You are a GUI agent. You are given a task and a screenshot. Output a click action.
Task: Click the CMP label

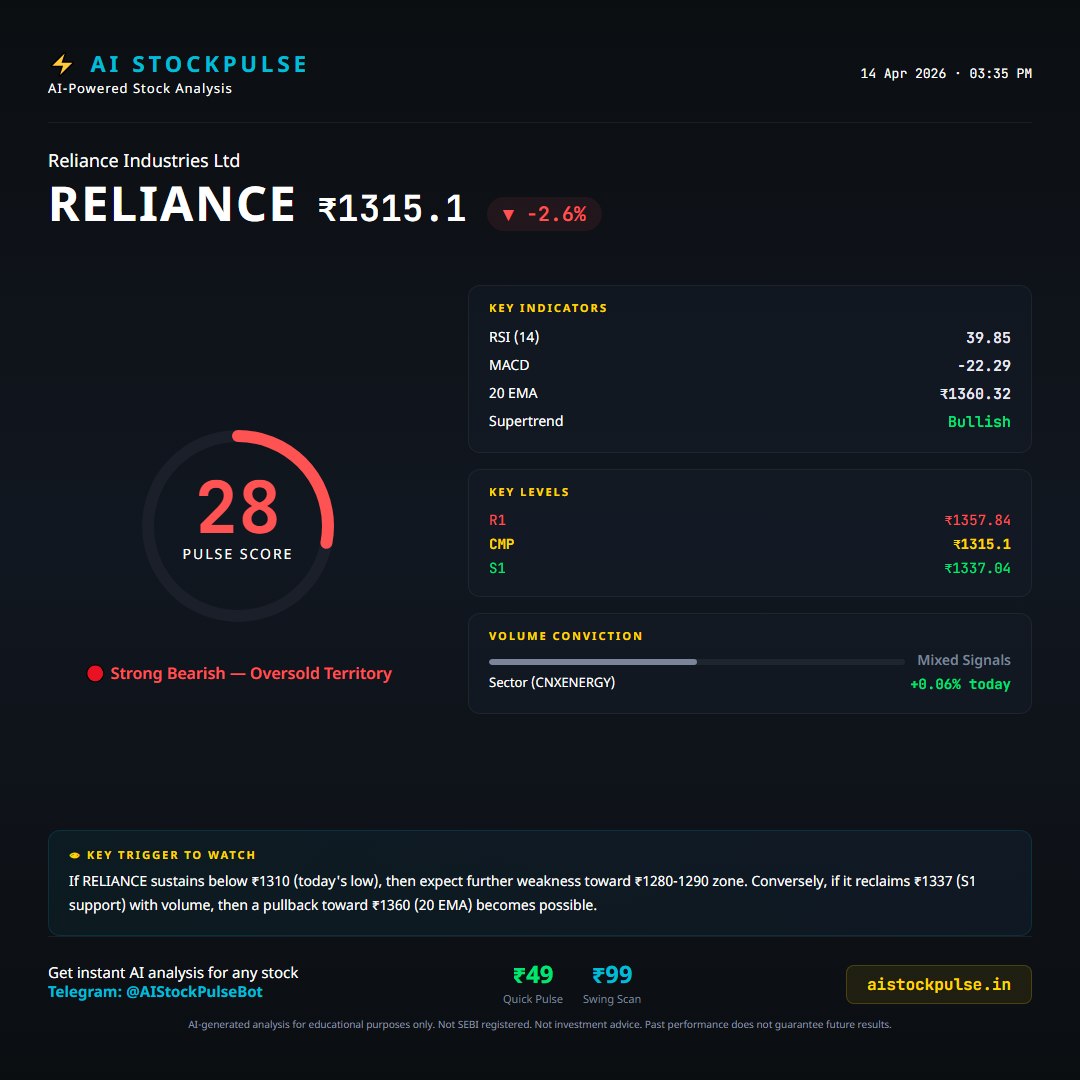click(x=501, y=544)
